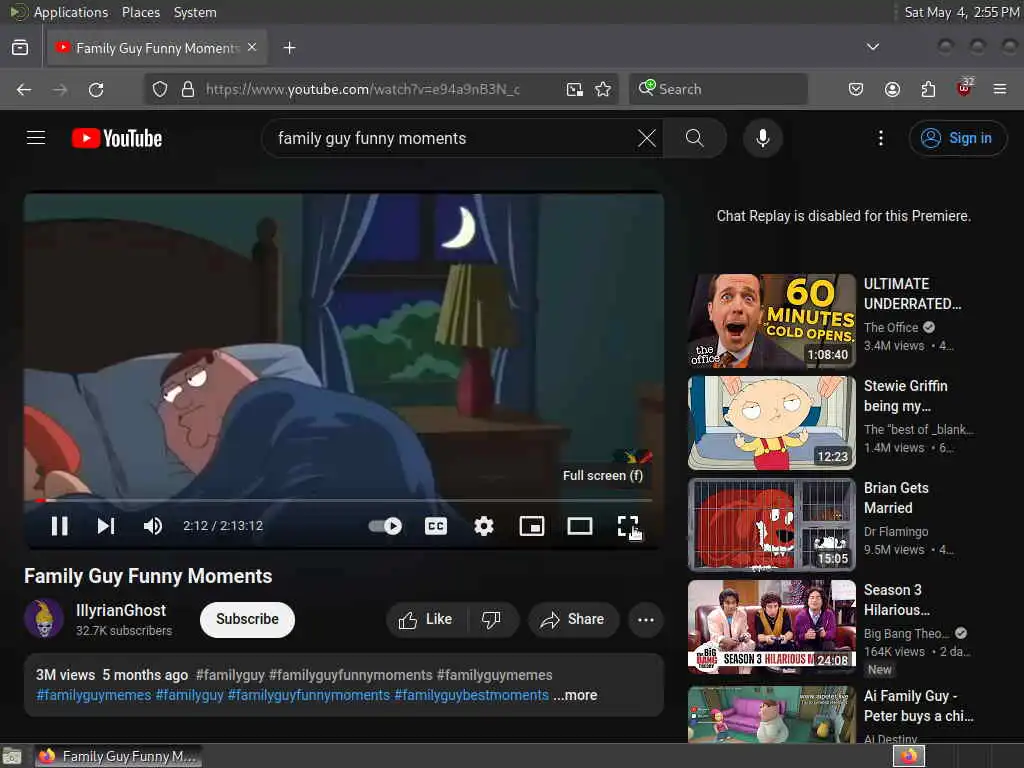Viewport: 1024px width, 768px height.
Task: Open Firefox application menu
Action: (1000, 89)
